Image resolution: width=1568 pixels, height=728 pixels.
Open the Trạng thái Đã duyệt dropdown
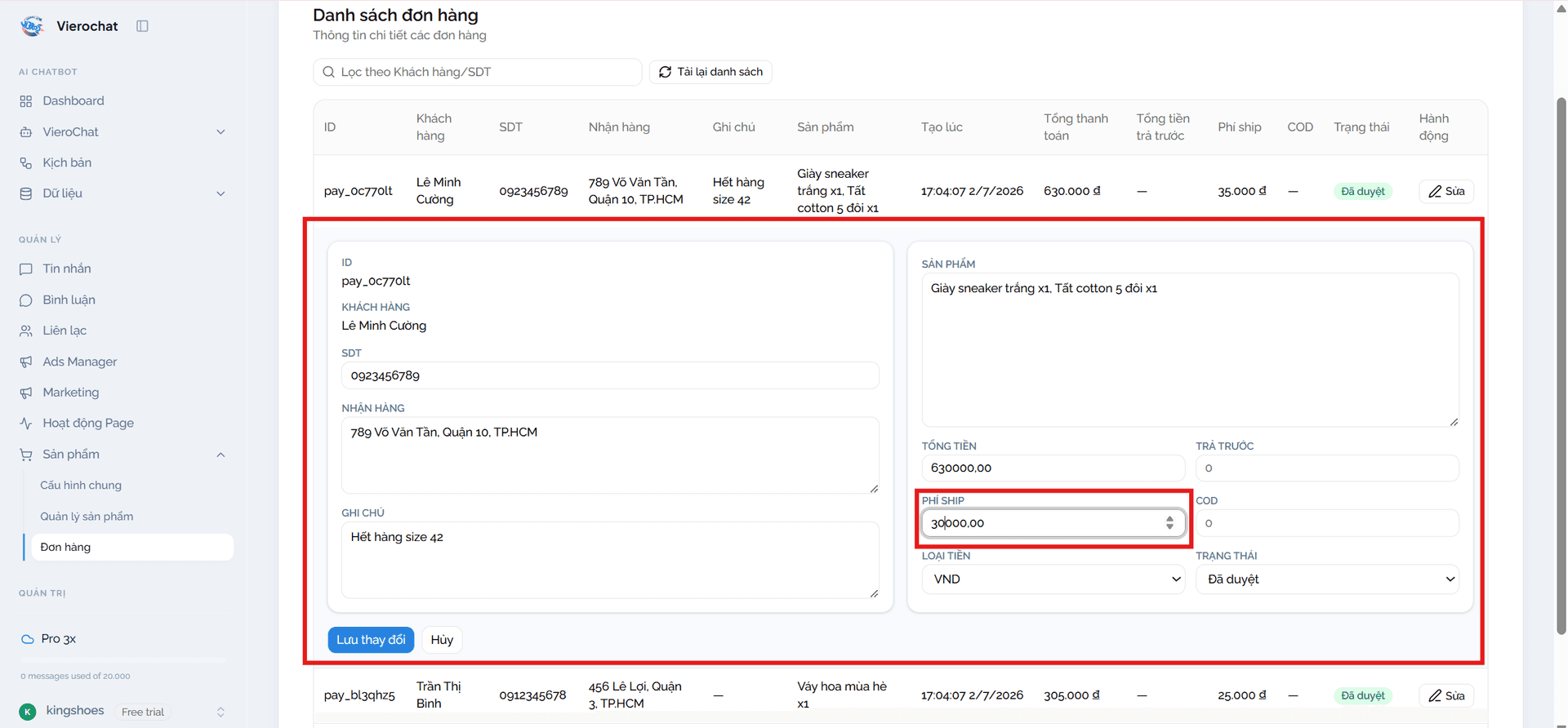pyautogui.click(x=1327, y=579)
